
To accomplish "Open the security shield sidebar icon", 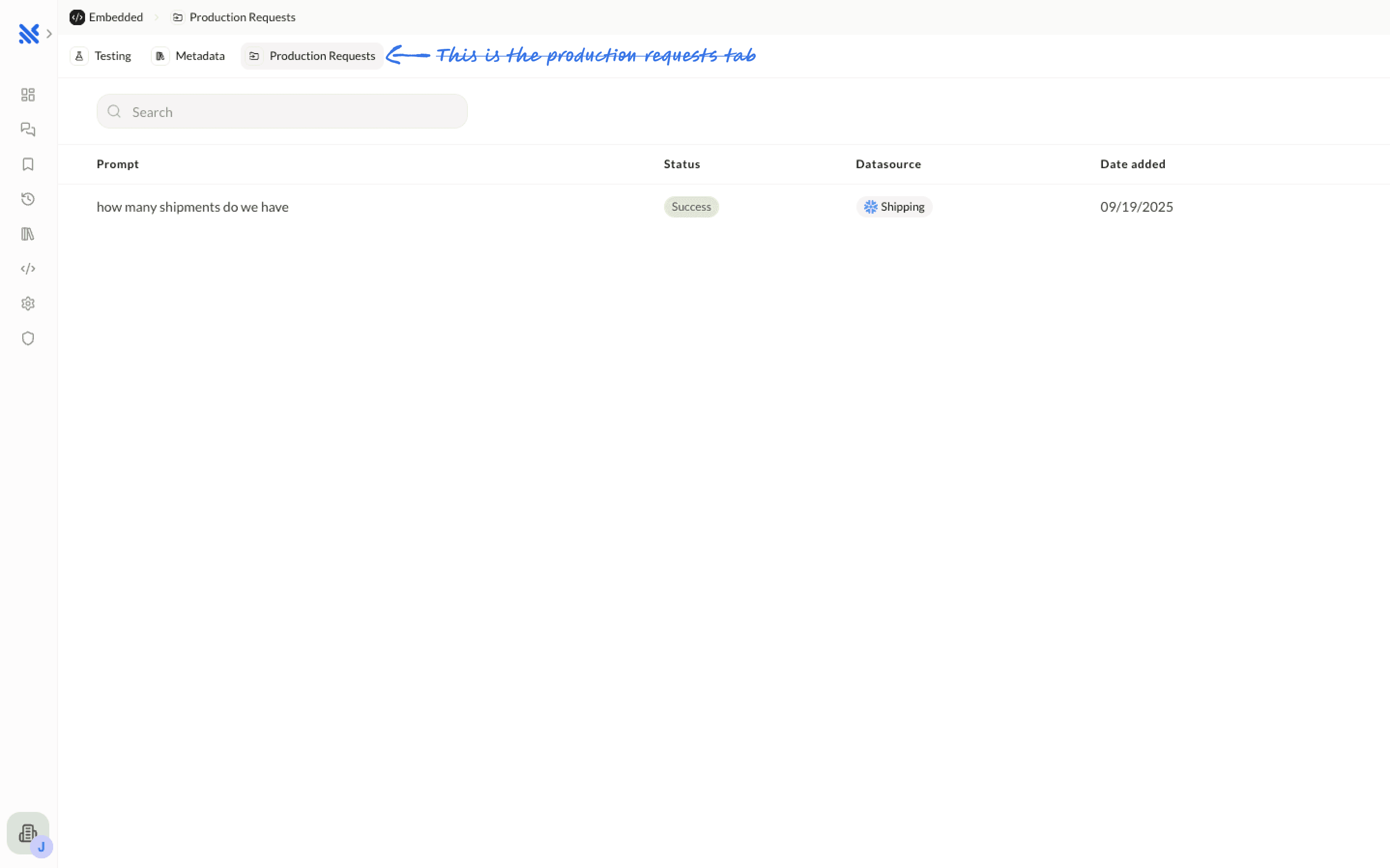I will pos(28,339).
